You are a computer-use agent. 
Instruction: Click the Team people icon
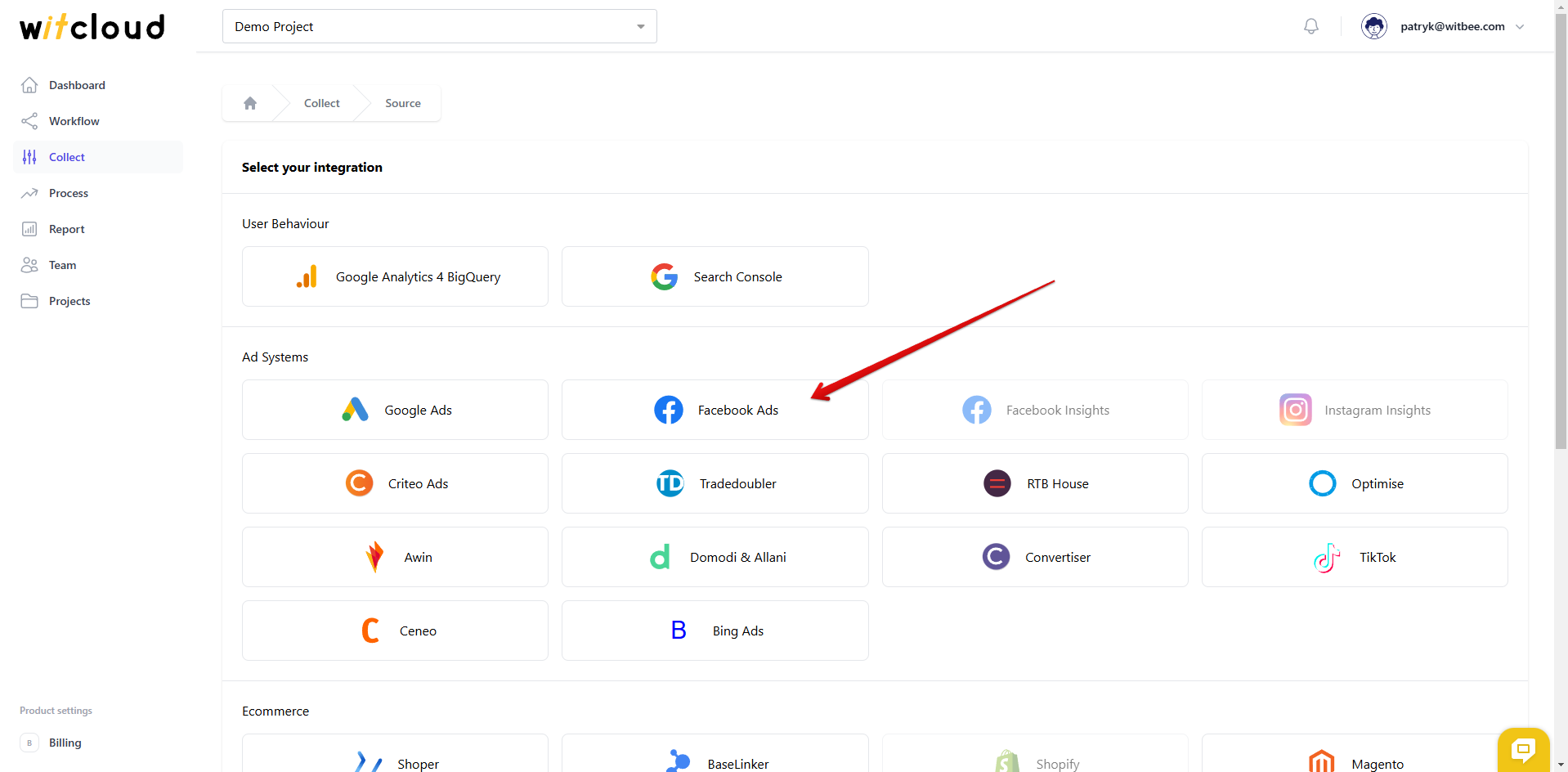[29, 265]
